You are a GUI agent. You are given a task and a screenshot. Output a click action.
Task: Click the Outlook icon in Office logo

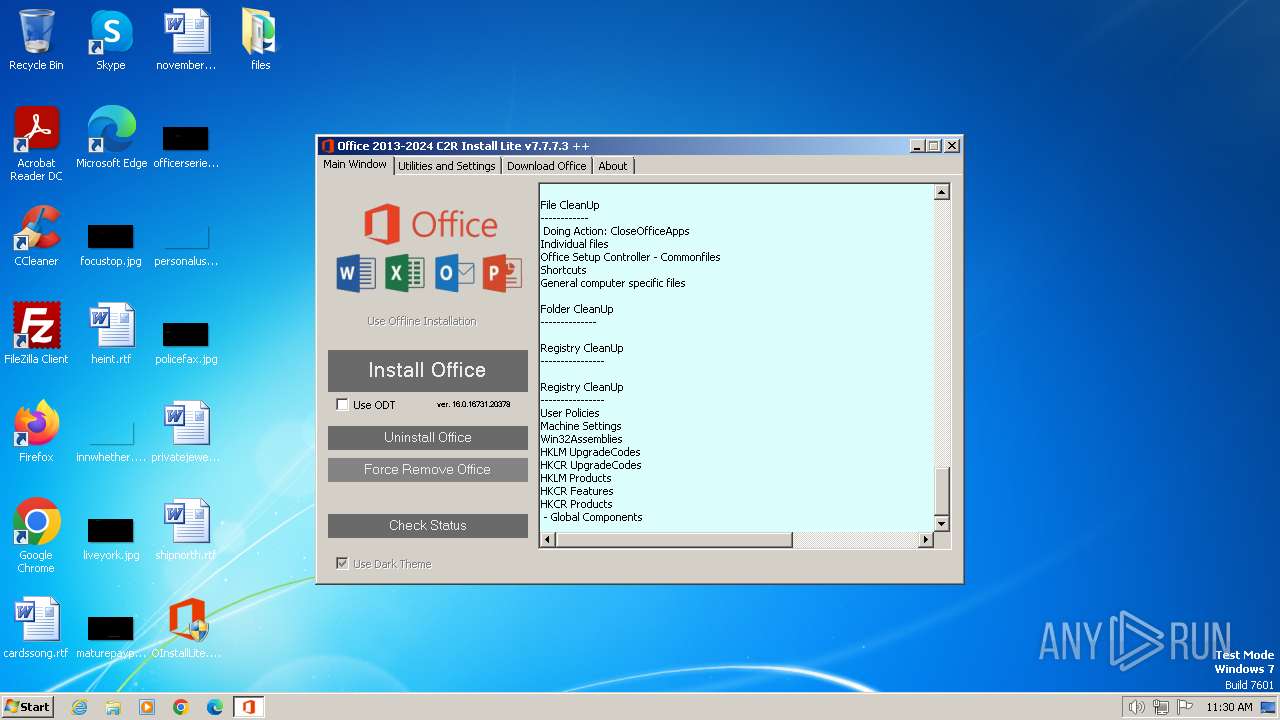click(454, 273)
